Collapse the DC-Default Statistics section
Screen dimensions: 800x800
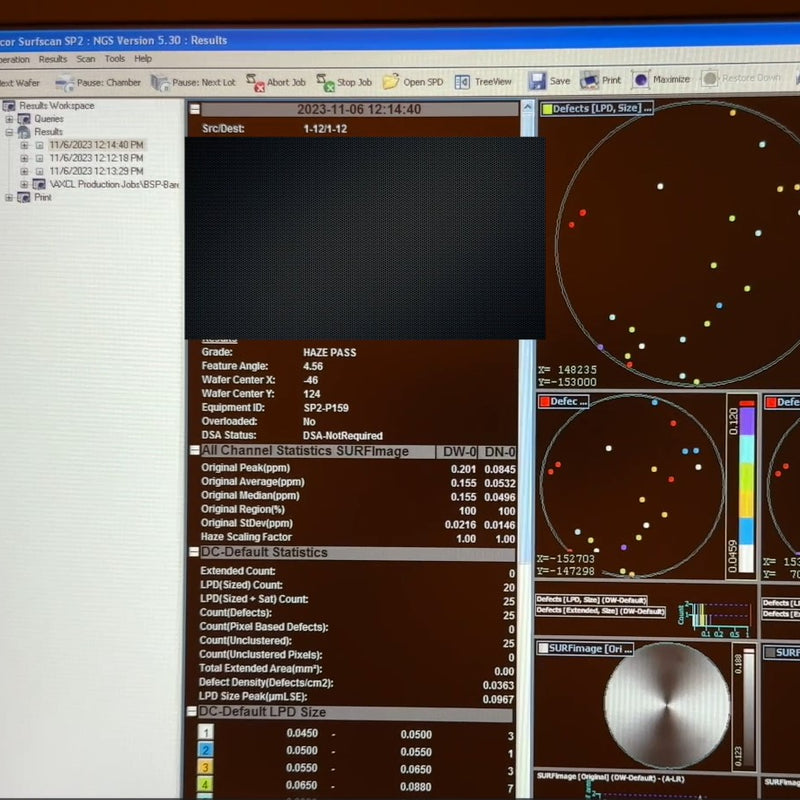pos(194,553)
